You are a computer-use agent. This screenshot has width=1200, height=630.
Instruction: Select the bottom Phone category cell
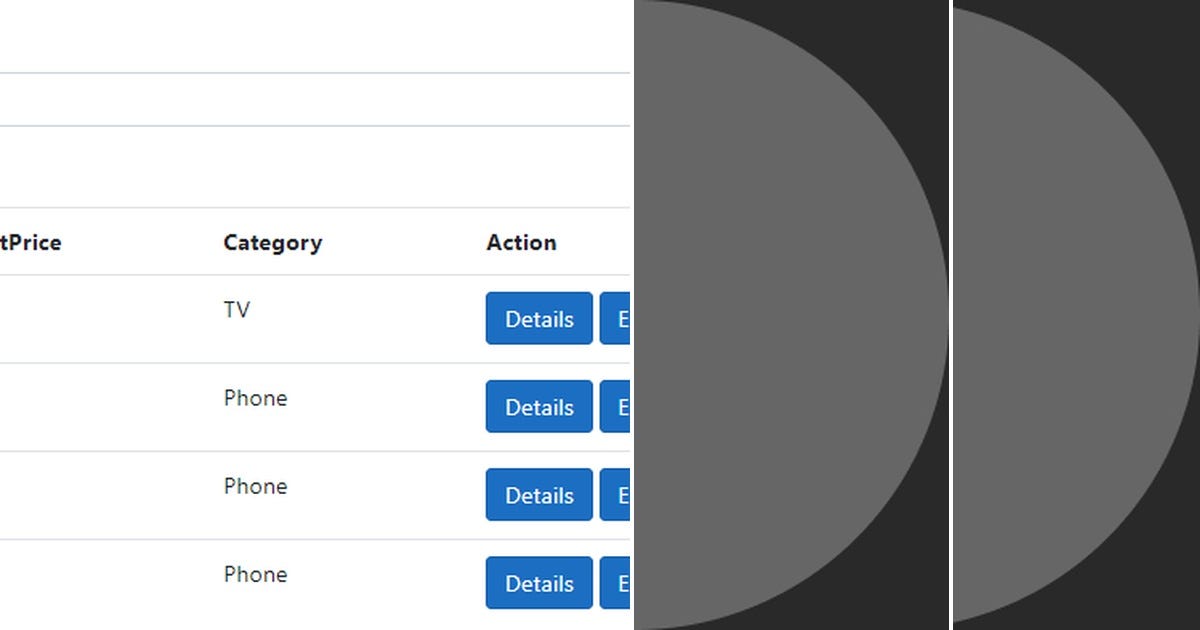[256, 574]
